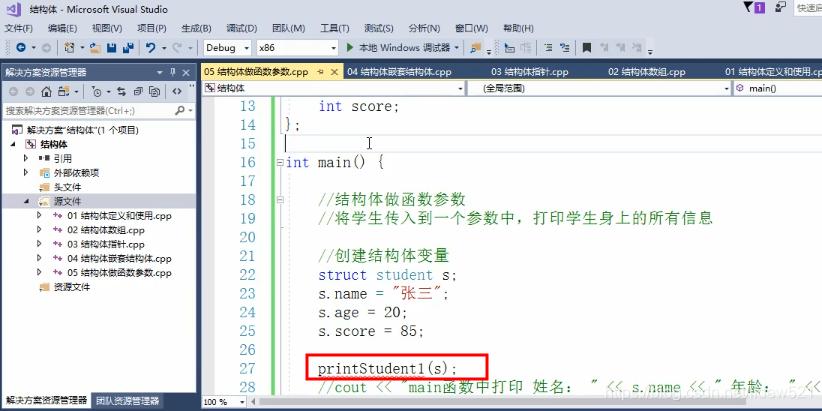The image size is (822, 411).
Task: Open the 编辑(E) menu
Action: click(62, 28)
